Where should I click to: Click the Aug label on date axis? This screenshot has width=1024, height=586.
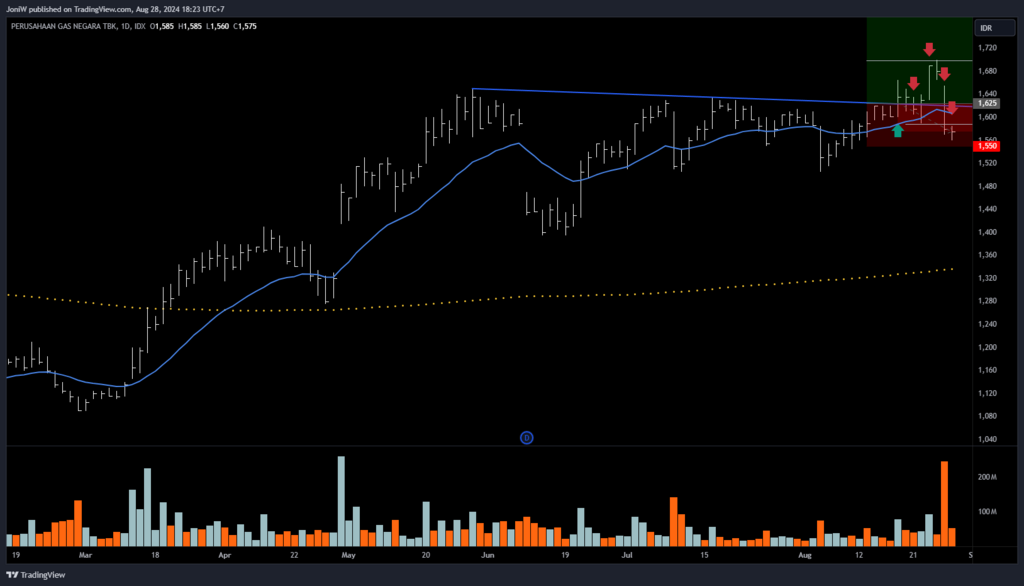pos(806,553)
